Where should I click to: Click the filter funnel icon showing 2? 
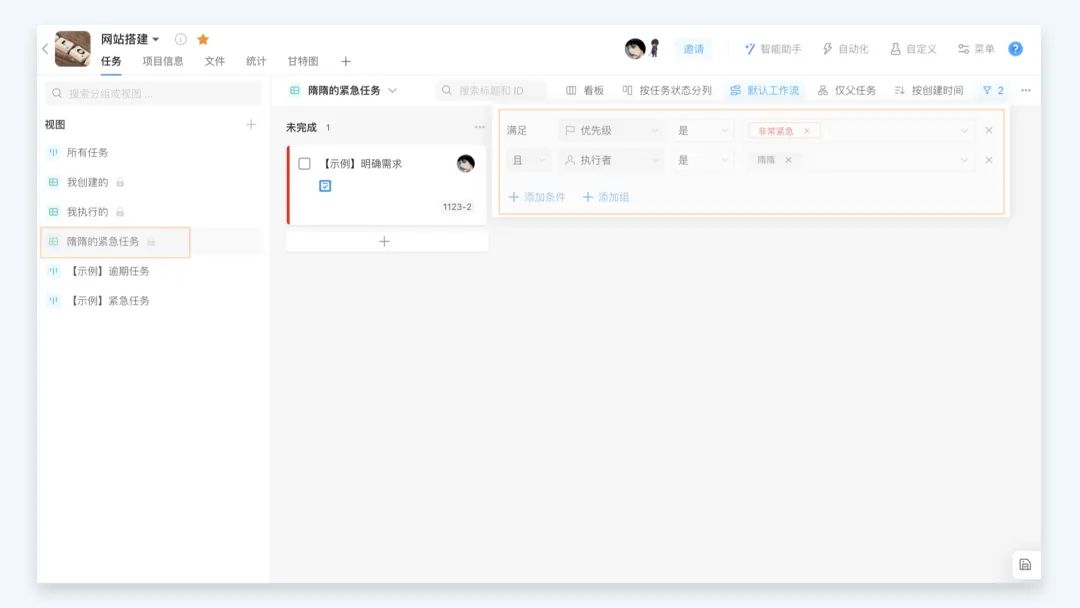pyautogui.click(x=993, y=90)
